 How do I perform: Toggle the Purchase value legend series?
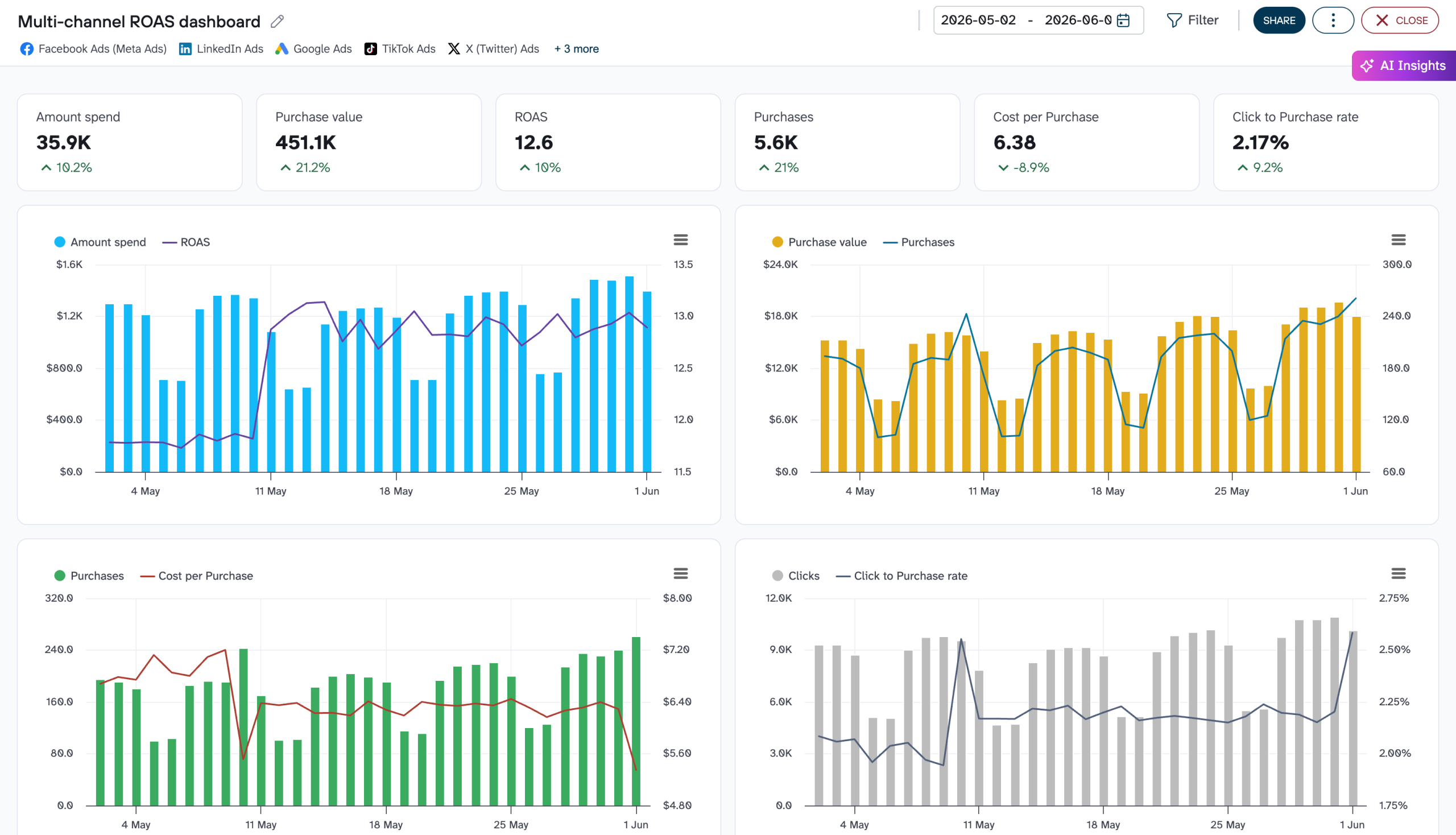pyautogui.click(x=820, y=242)
